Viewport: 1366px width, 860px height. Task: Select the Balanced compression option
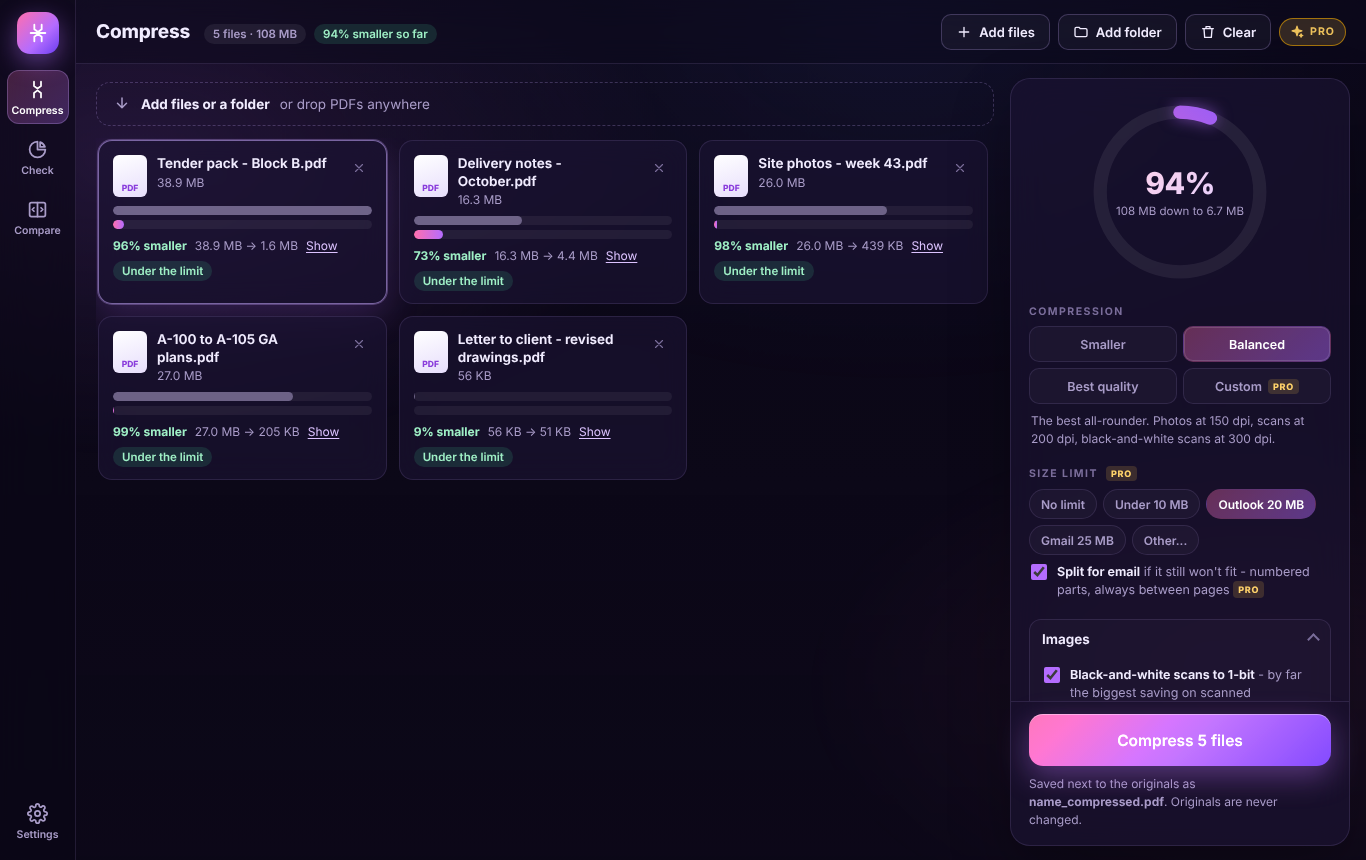pyautogui.click(x=1257, y=344)
